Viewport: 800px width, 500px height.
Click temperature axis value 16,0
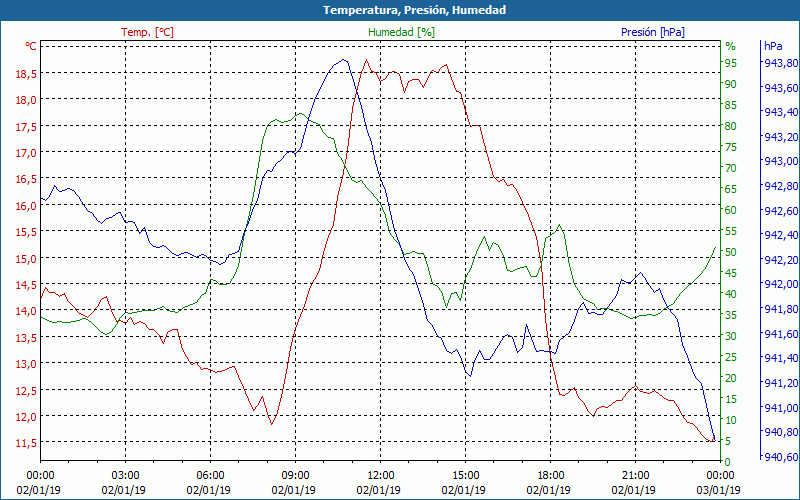[26, 206]
